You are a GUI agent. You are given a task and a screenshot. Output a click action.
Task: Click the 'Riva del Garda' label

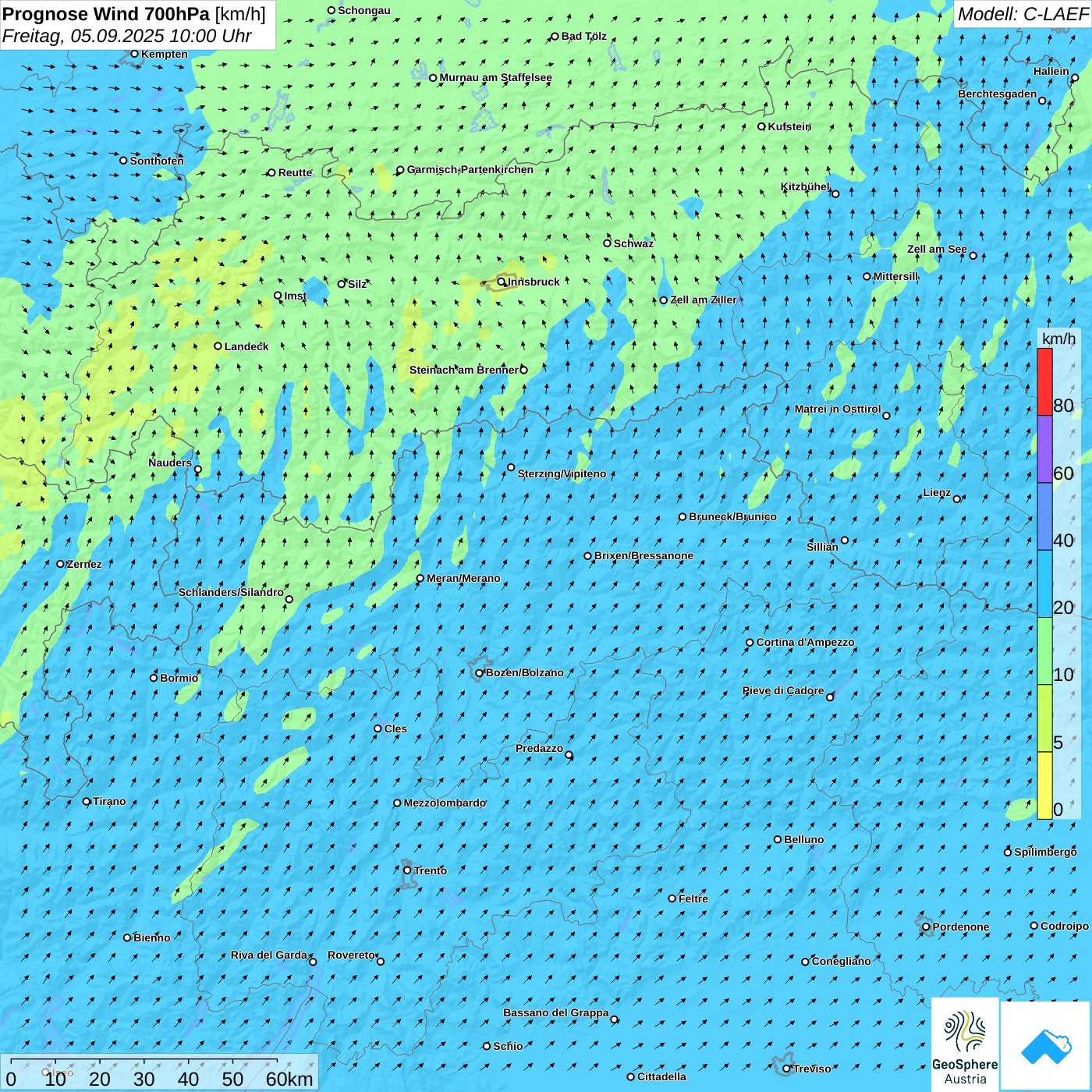coord(269,955)
